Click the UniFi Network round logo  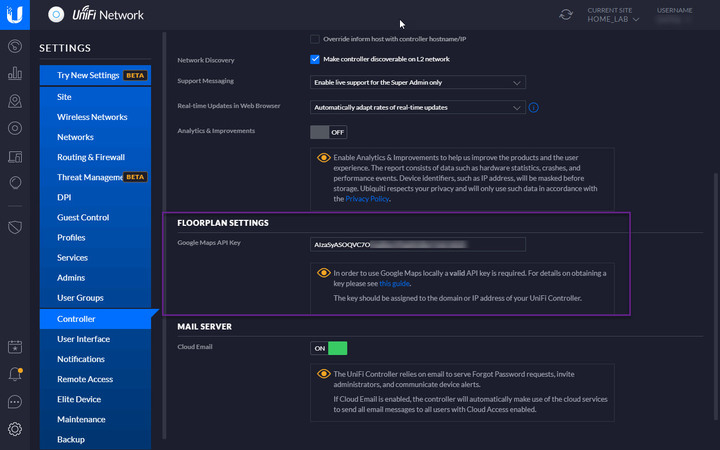coord(56,15)
